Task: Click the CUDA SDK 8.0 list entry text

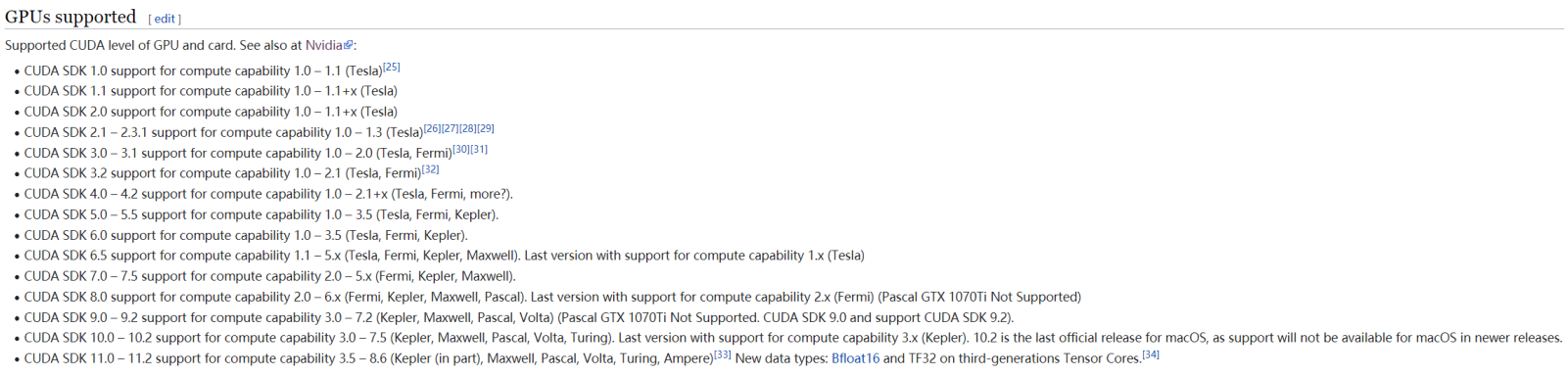Action: 552,297
